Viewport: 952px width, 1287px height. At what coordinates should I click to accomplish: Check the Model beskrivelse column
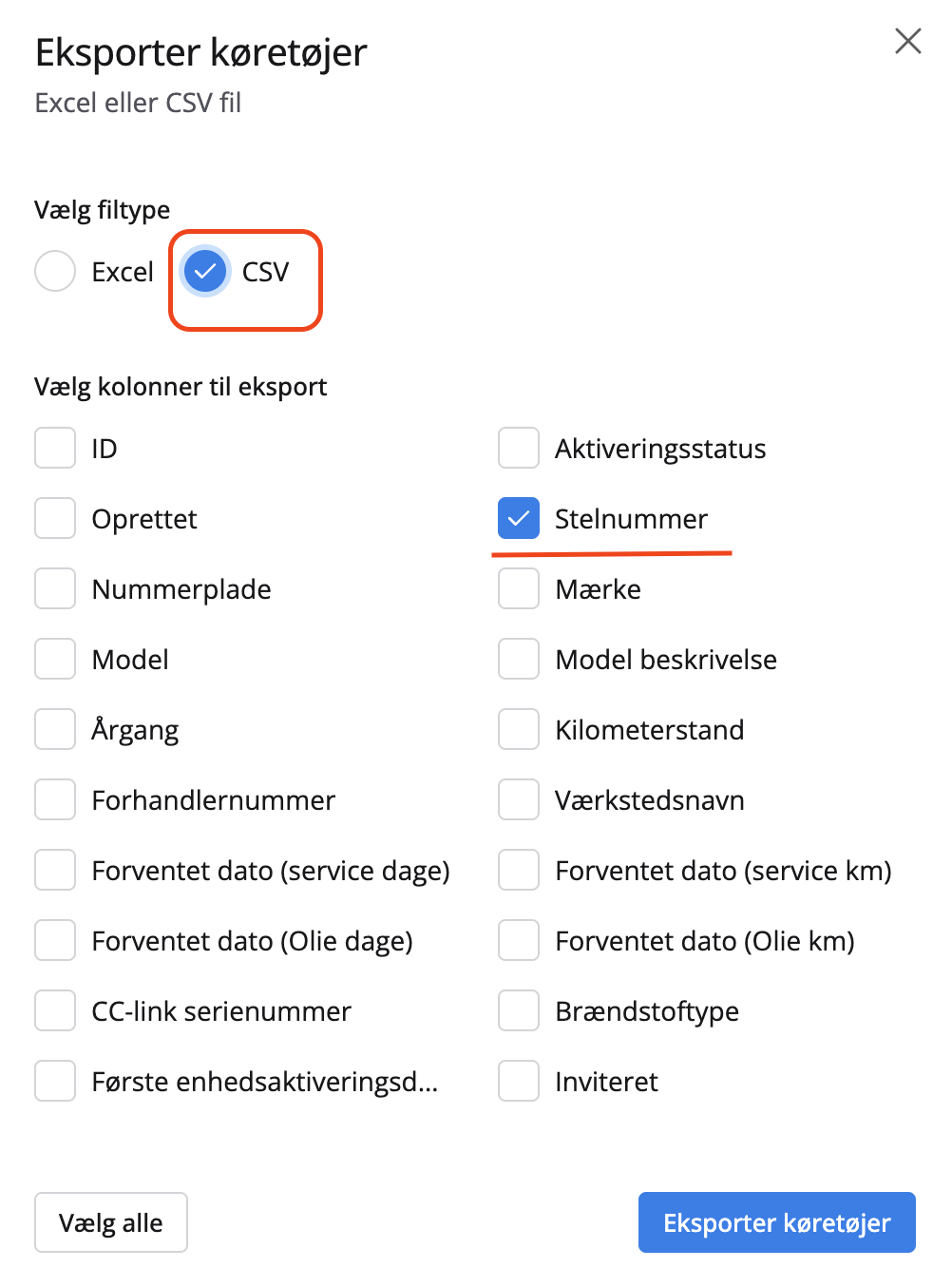(518, 659)
